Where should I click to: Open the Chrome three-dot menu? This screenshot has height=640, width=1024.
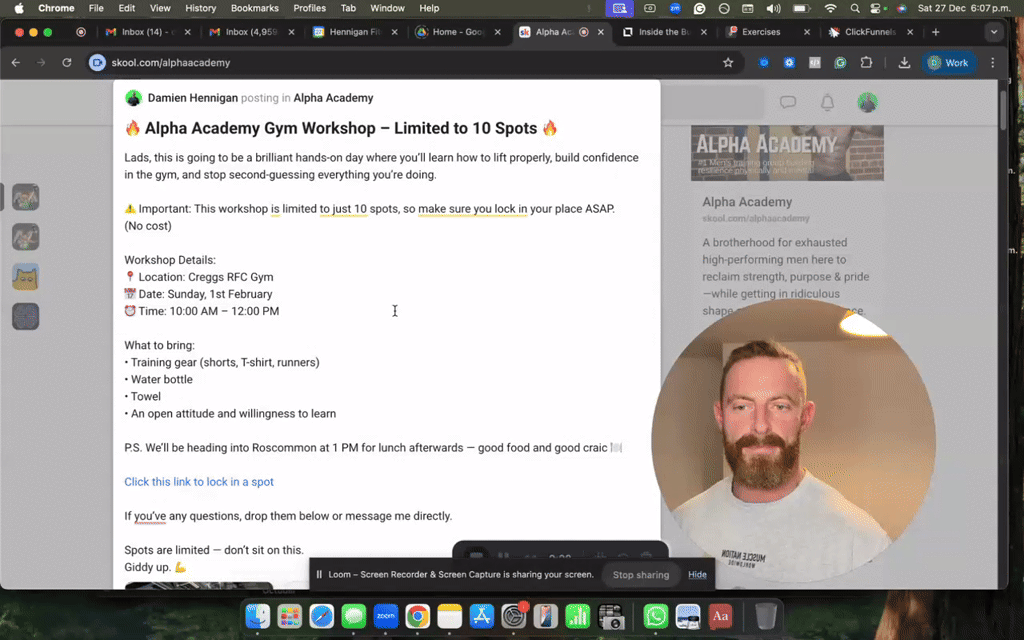(991, 62)
